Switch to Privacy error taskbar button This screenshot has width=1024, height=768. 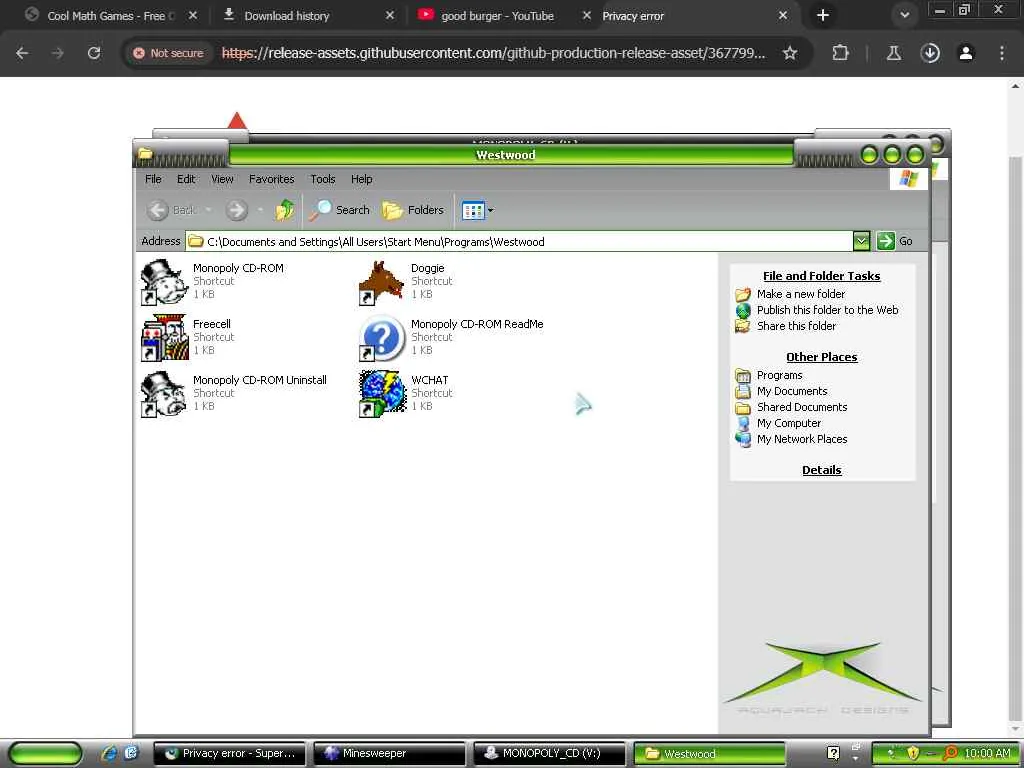click(230, 754)
